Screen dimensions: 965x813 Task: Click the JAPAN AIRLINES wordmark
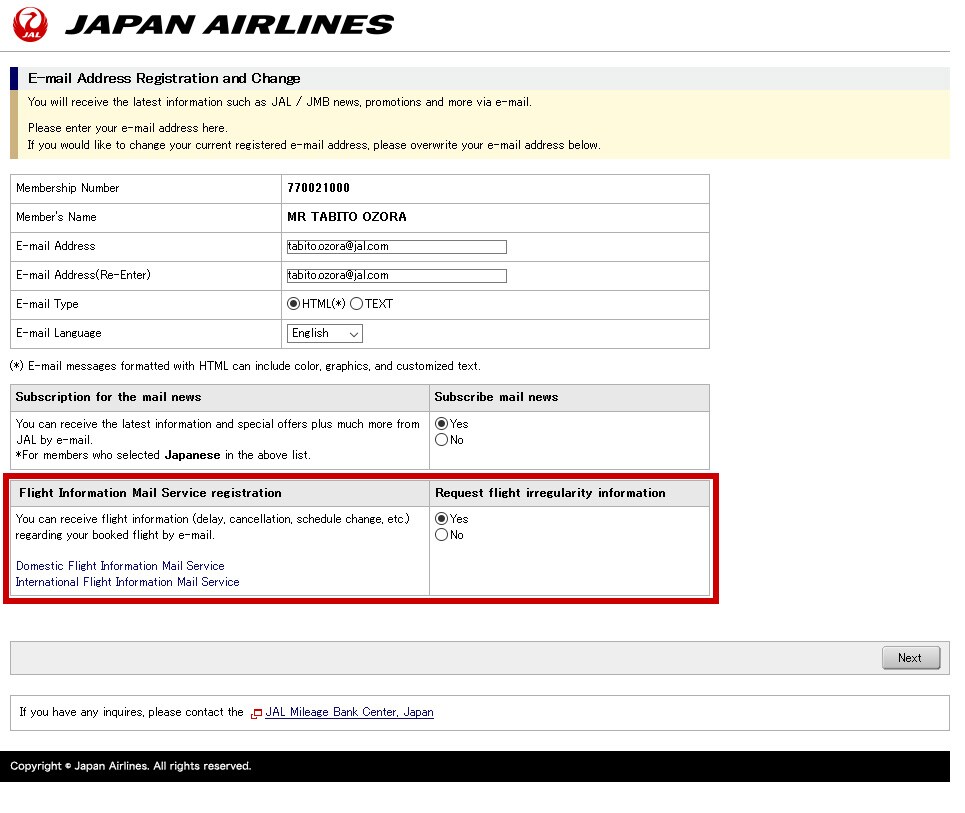pos(229,25)
